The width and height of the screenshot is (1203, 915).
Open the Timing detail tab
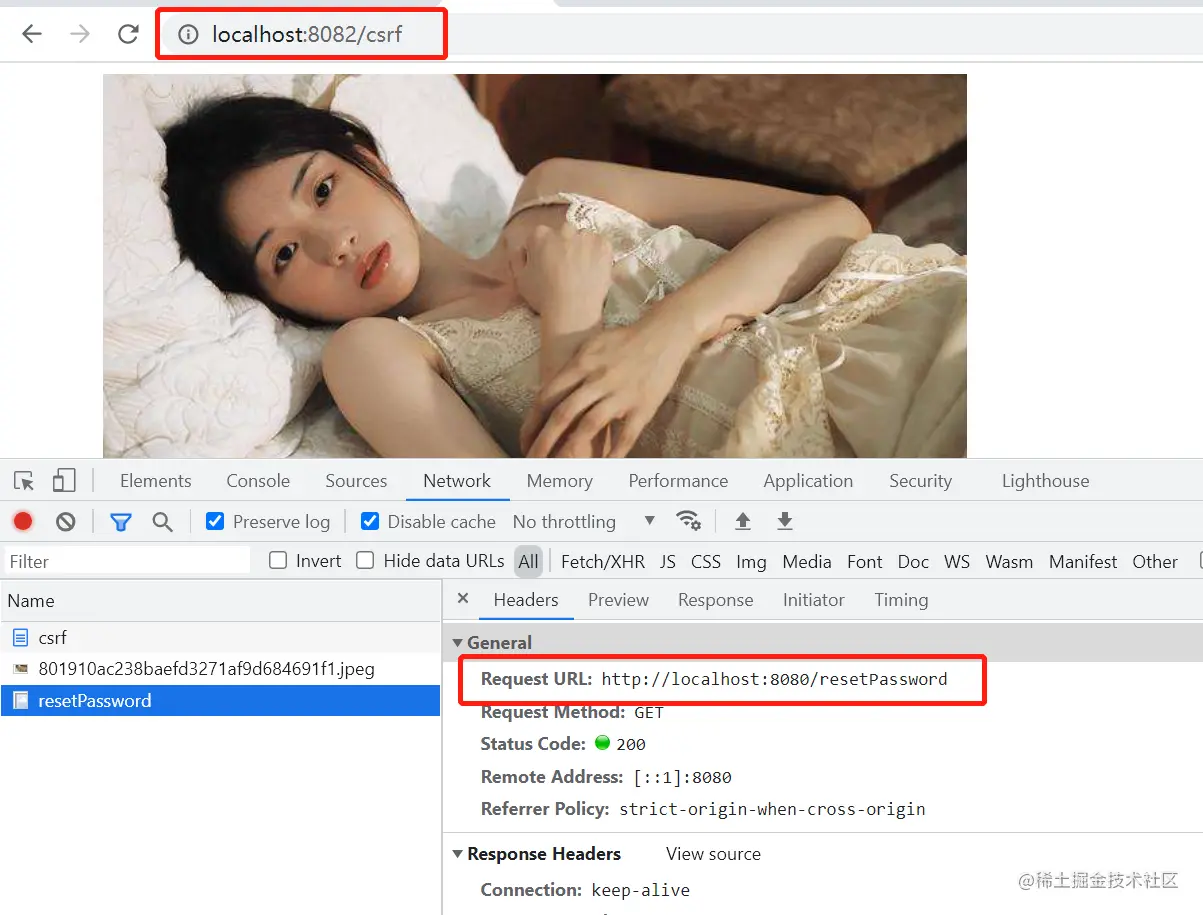[901, 600]
